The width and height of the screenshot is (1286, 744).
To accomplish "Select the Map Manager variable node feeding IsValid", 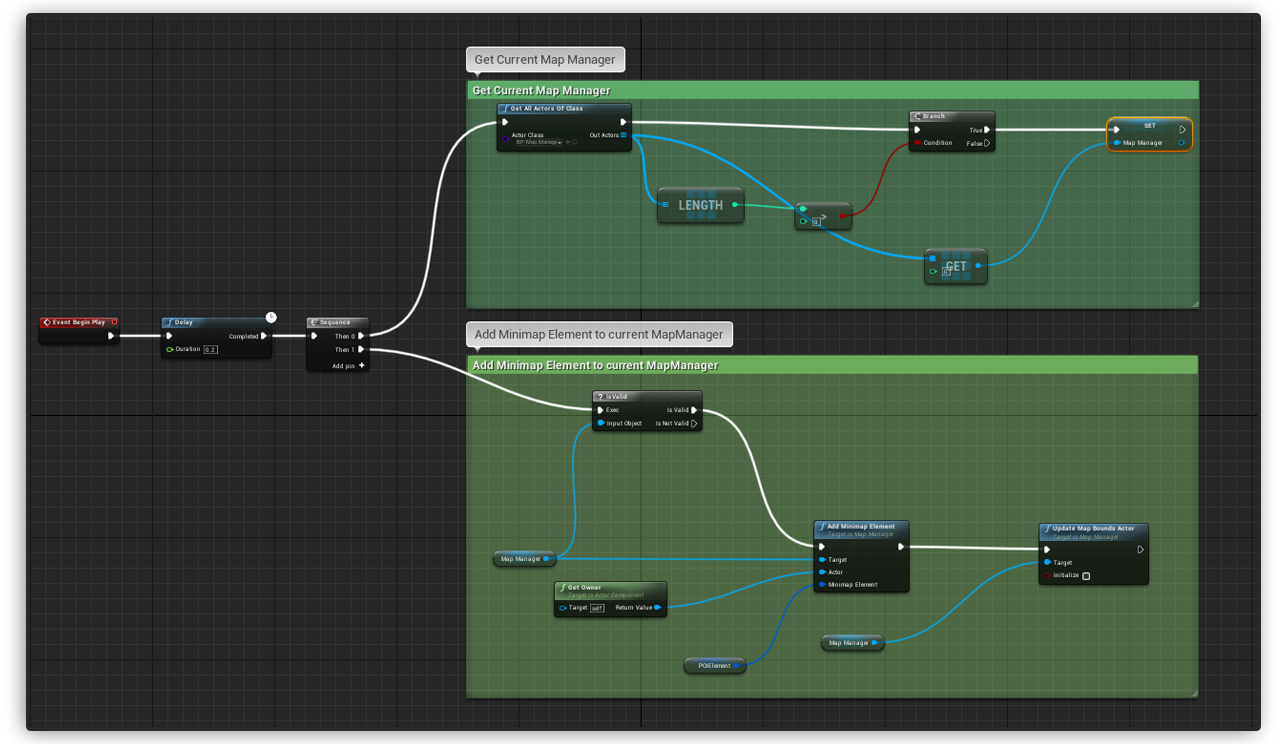I will tap(524, 559).
